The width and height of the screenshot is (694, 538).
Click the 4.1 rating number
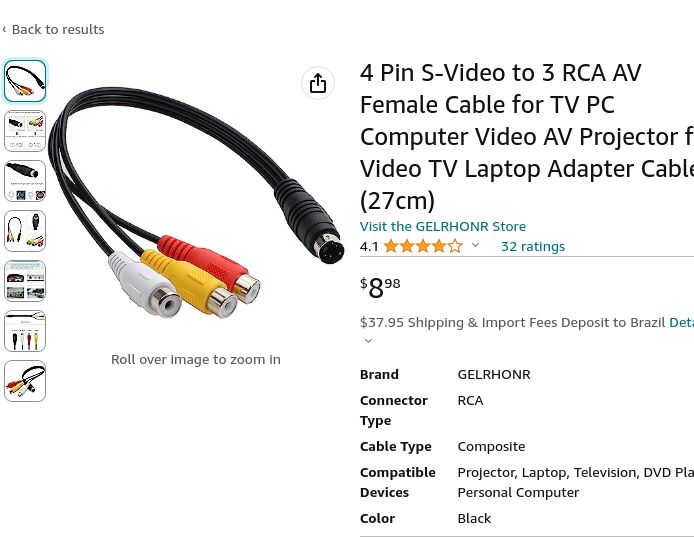pos(369,246)
